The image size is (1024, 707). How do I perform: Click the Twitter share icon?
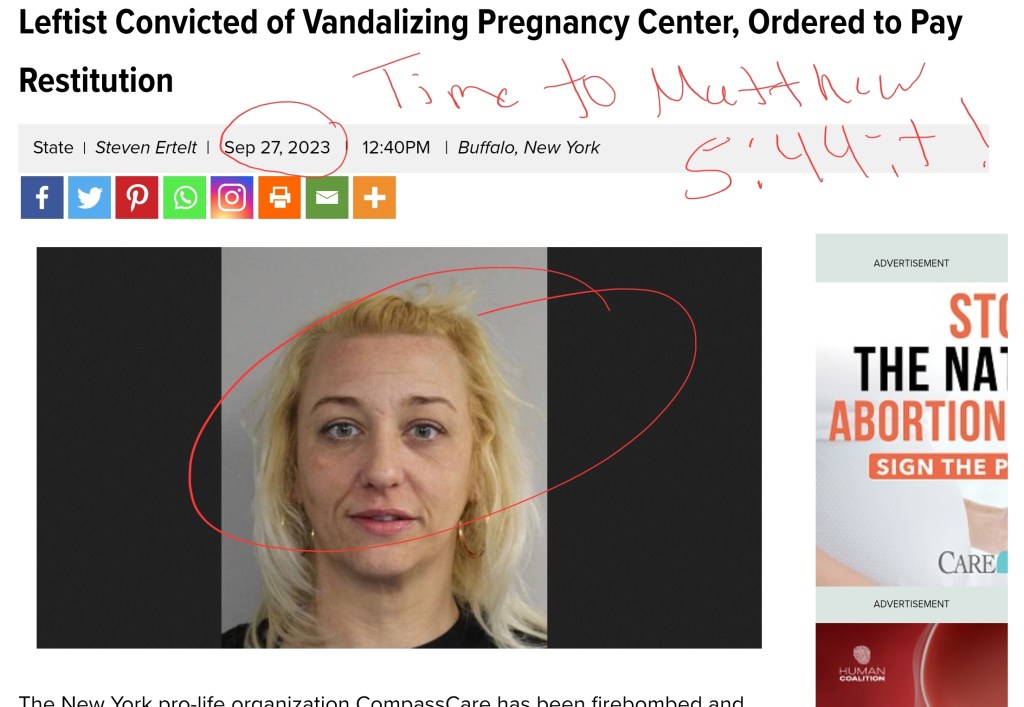pos(89,197)
